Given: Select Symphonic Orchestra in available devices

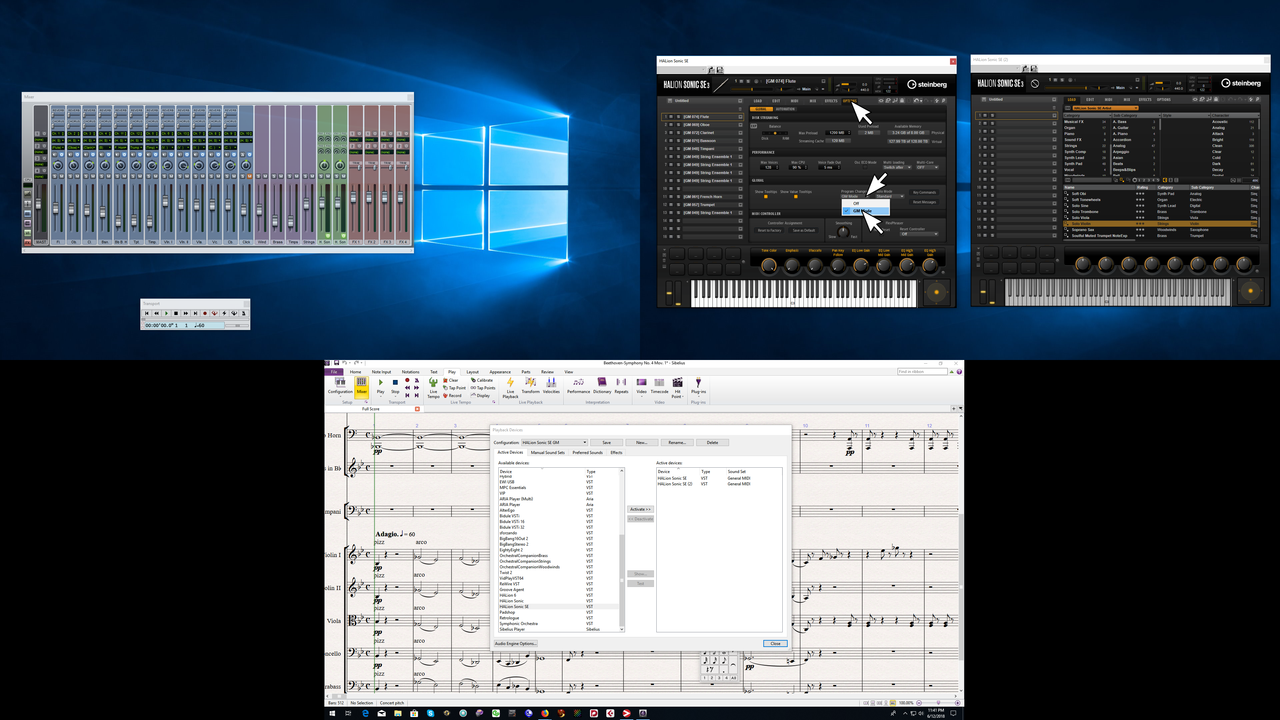Looking at the screenshot, I should point(559,623).
